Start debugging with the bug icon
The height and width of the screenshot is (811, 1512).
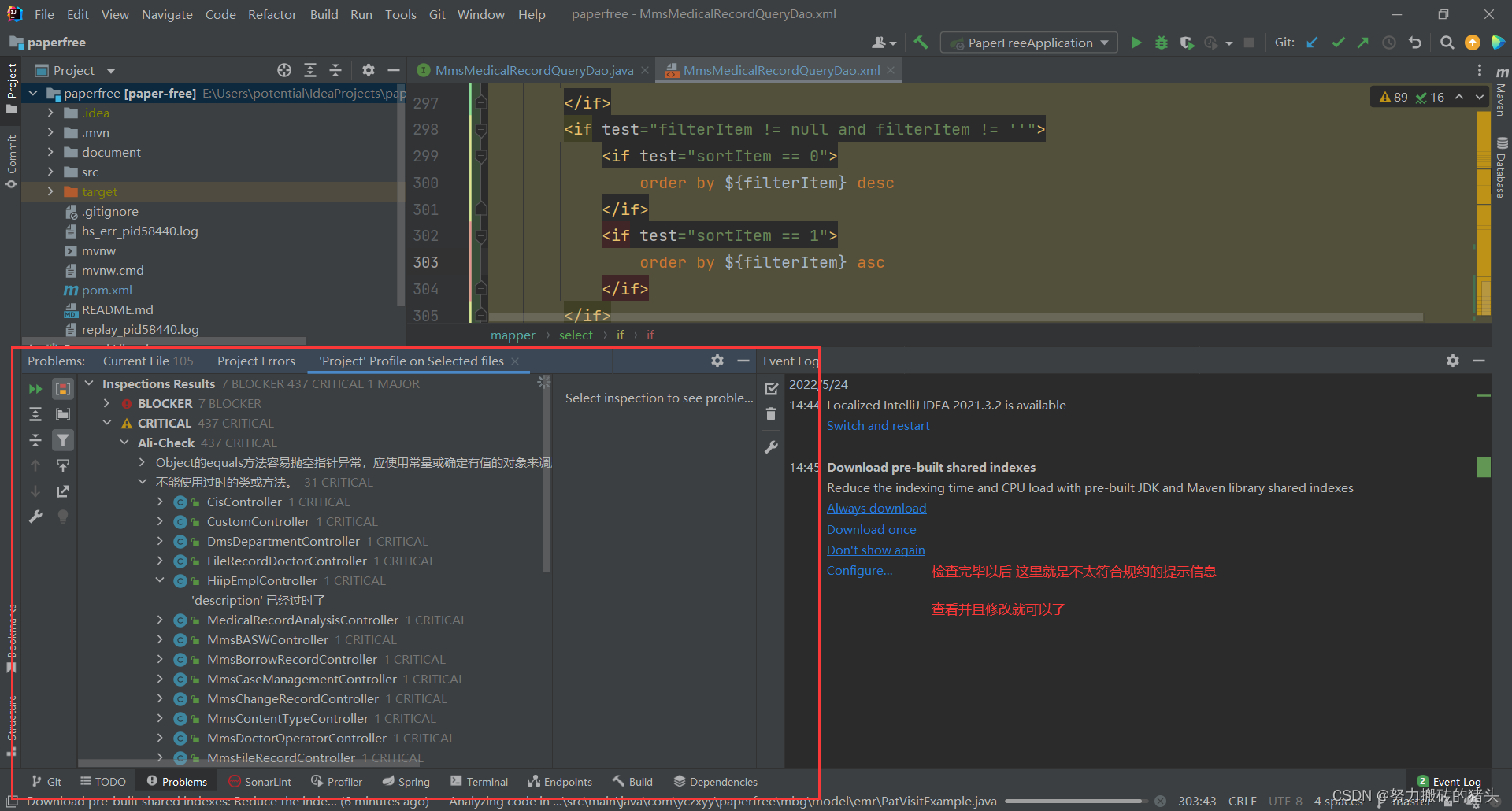[x=1161, y=43]
